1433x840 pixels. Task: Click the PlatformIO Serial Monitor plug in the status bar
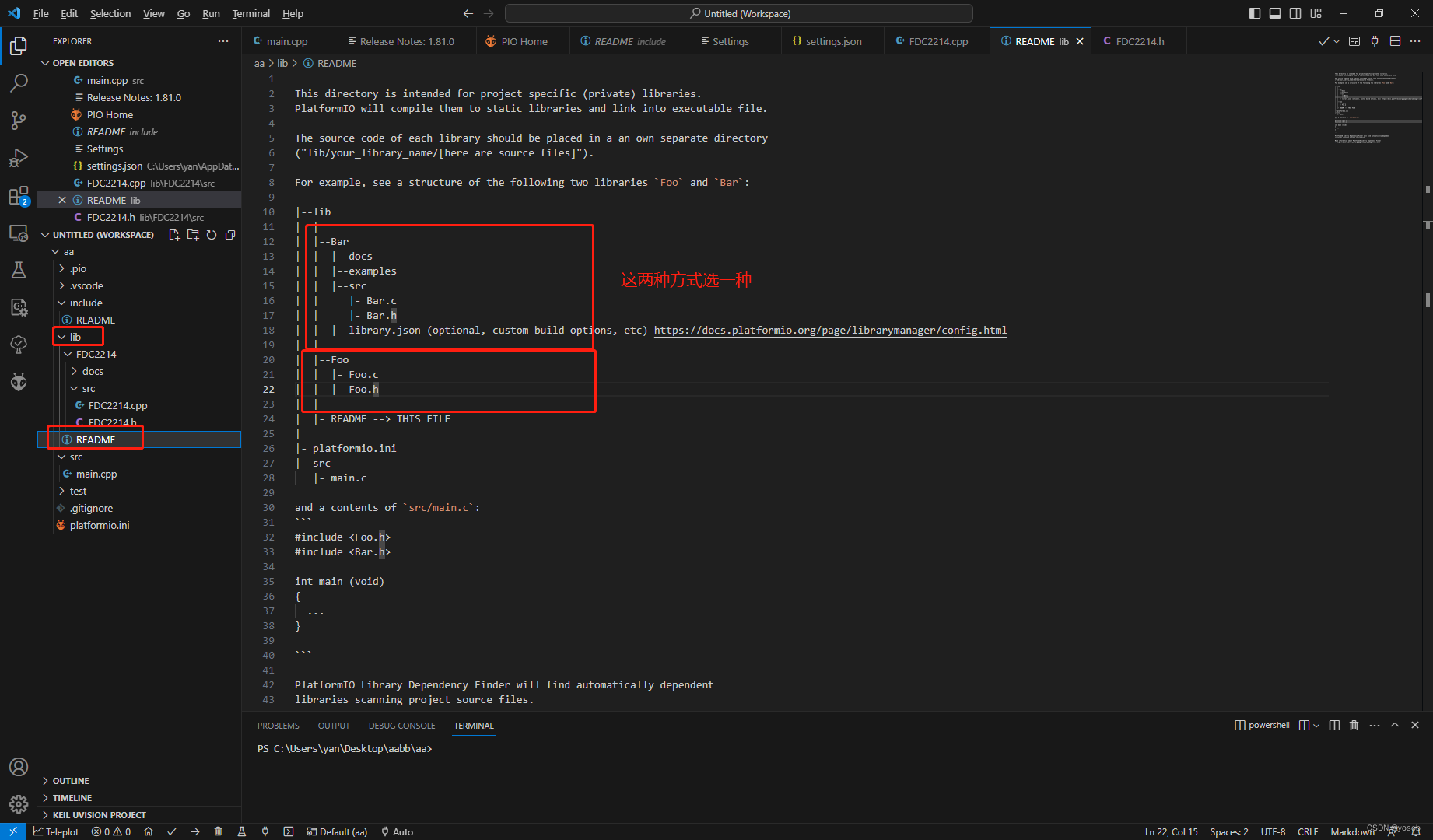[265, 831]
